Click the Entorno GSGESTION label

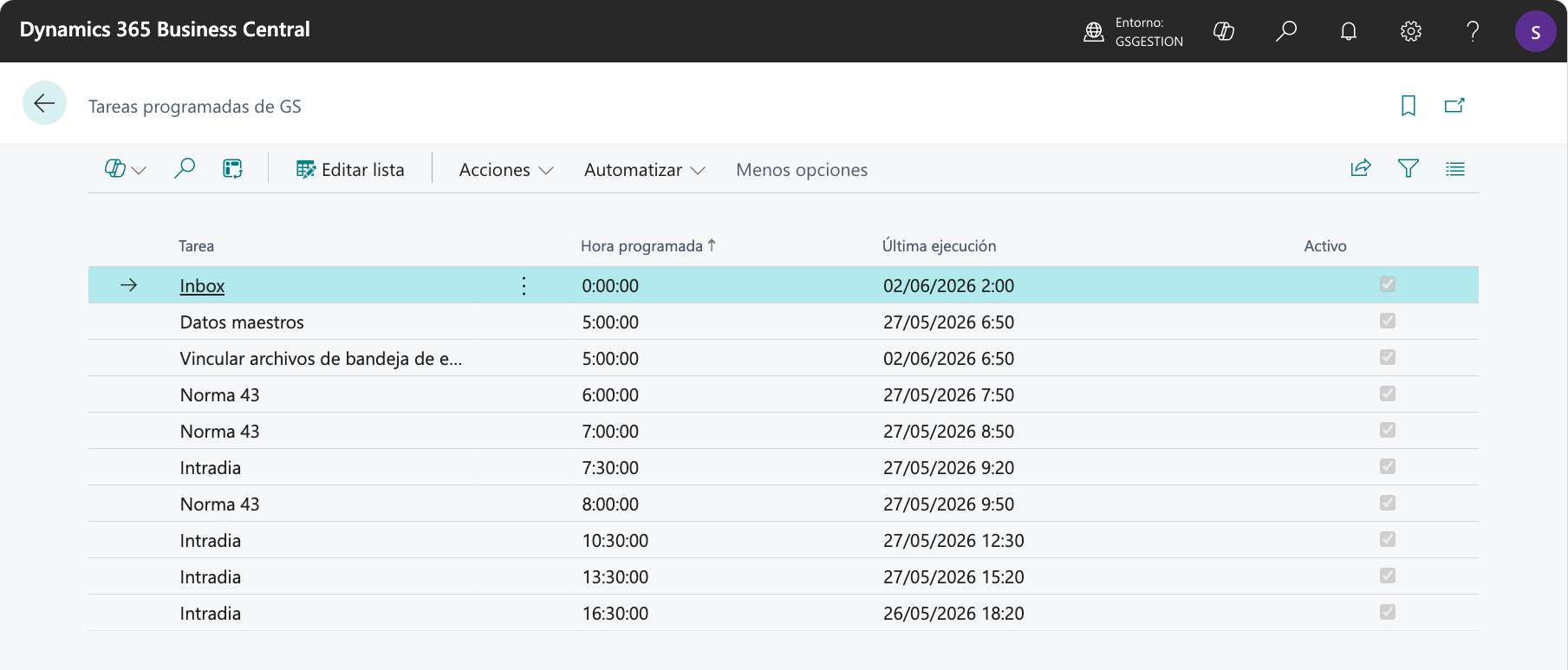[x=1148, y=32]
